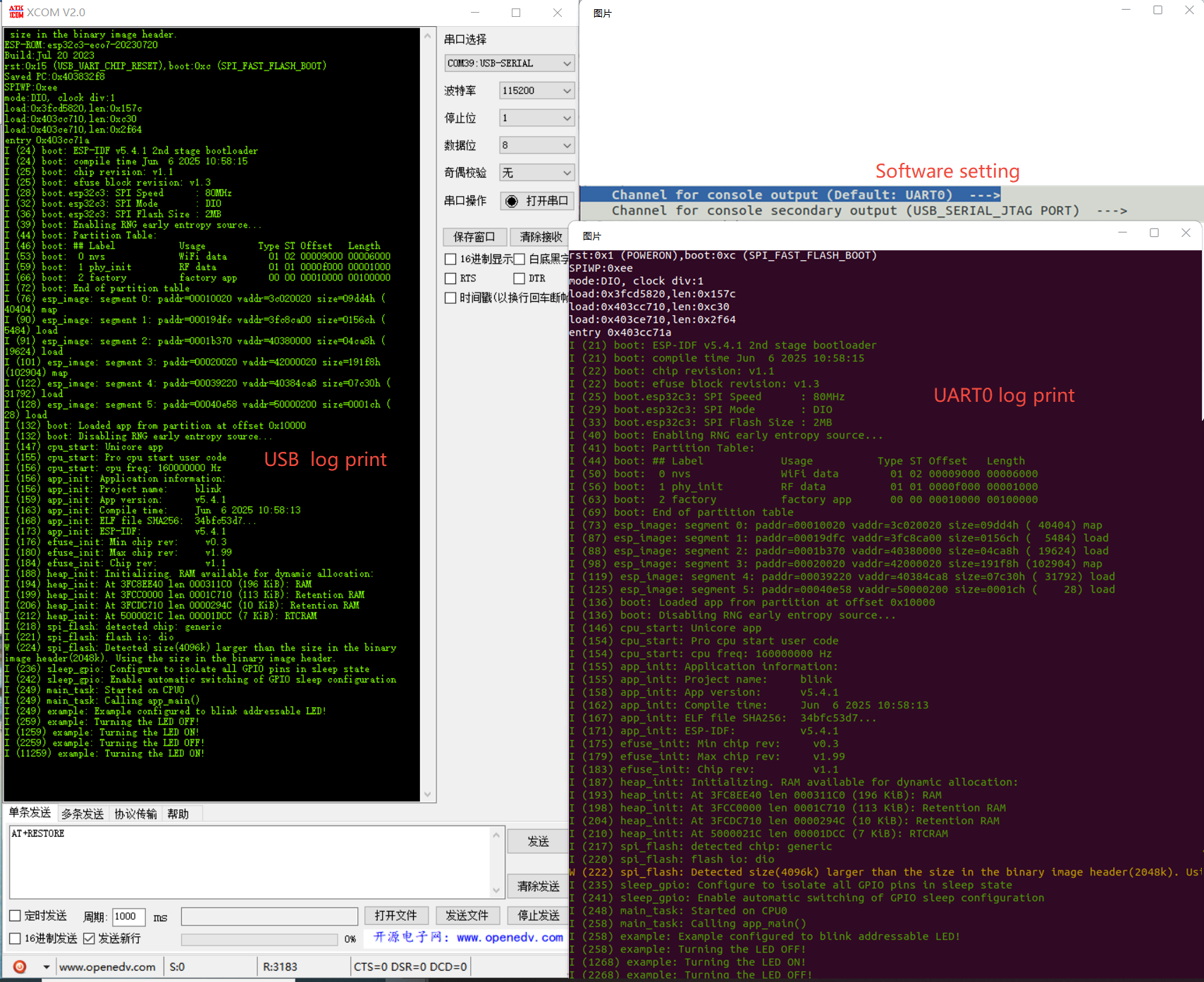This screenshot has height=982, width=1204.
Task: Click 'Turning the LED ON!' line at 11259
Action: pyautogui.click(x=105, y=754)
